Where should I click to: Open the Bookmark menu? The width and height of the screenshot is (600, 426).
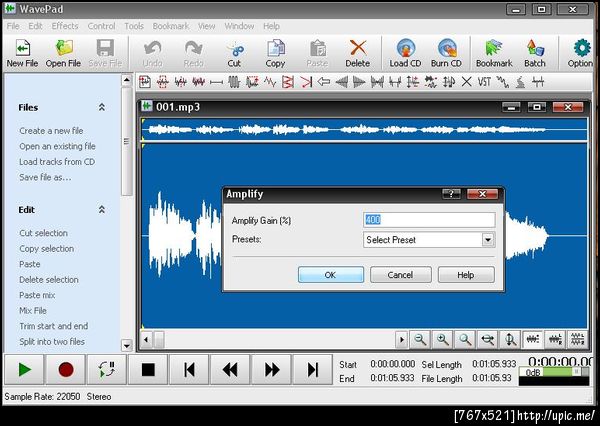[171, 26]
